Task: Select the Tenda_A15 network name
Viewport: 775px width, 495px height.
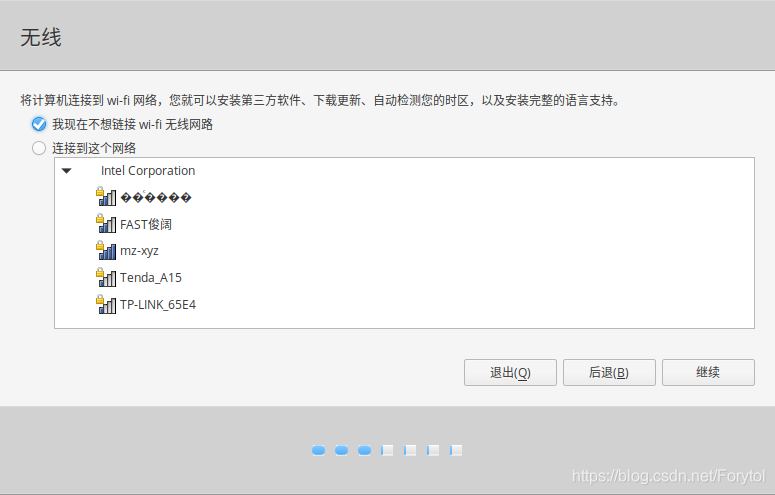Action: 151,277
